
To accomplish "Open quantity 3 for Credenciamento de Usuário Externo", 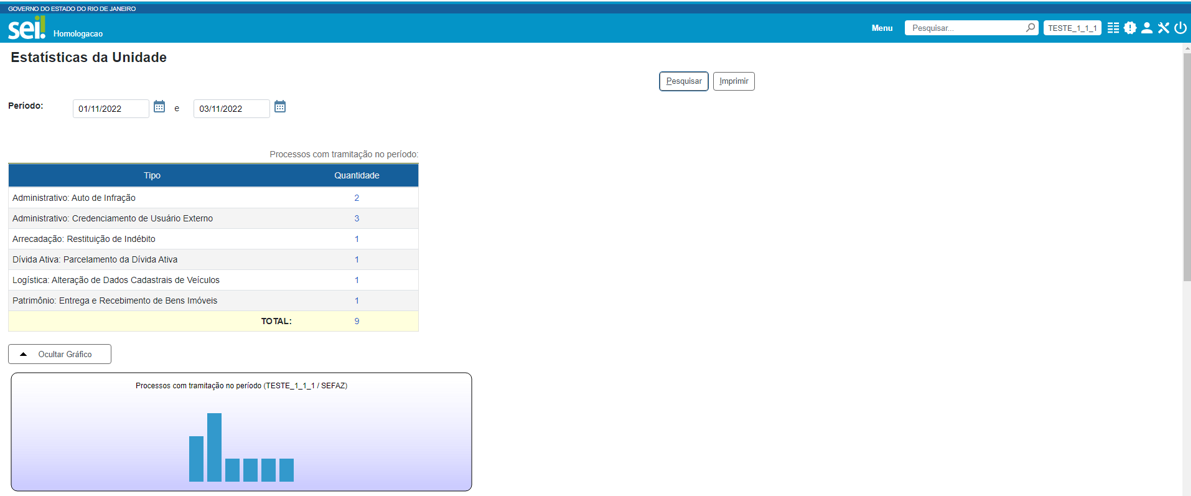I will [356, 218].
